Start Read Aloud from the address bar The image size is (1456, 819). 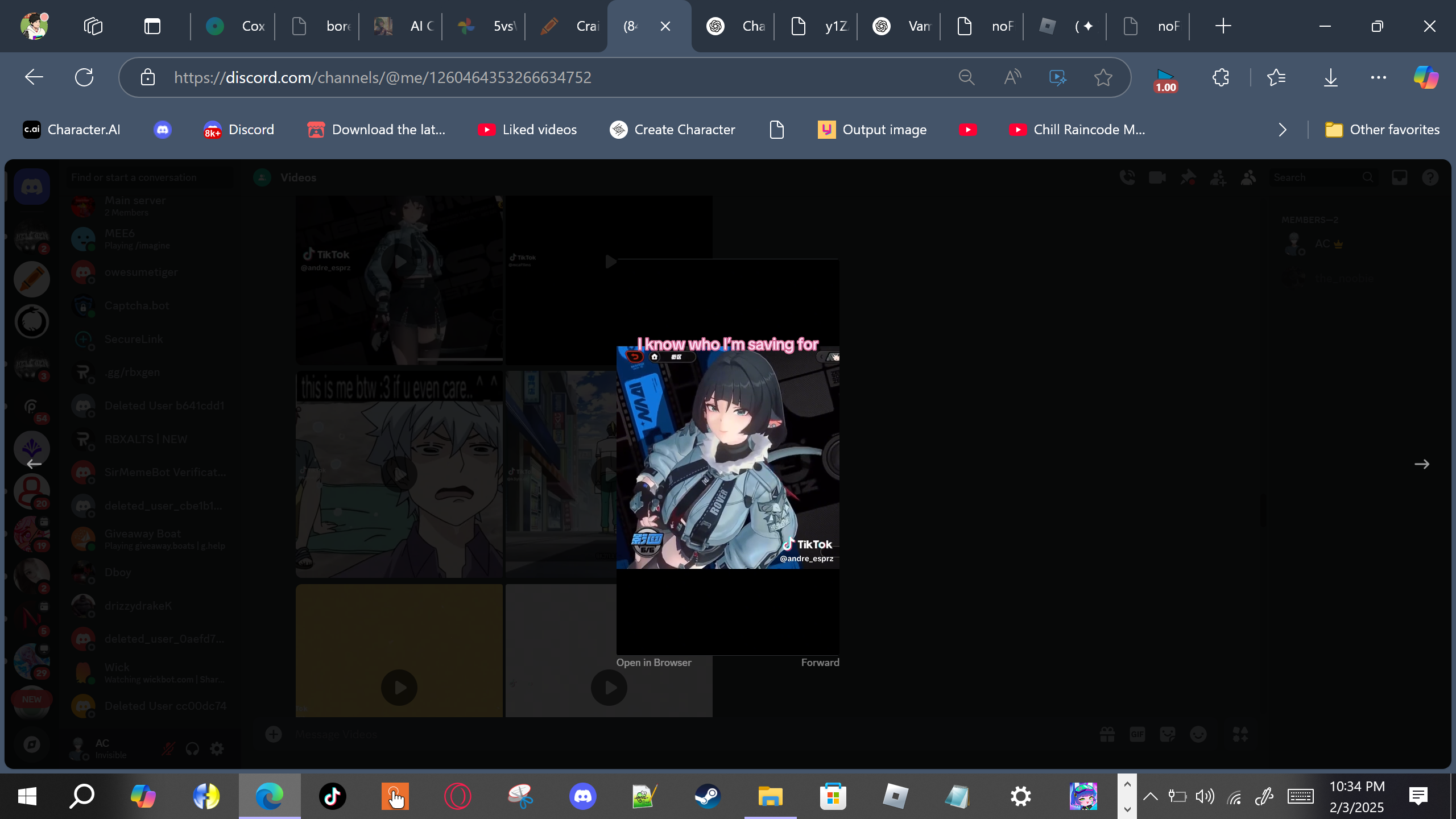[1012, 77]
